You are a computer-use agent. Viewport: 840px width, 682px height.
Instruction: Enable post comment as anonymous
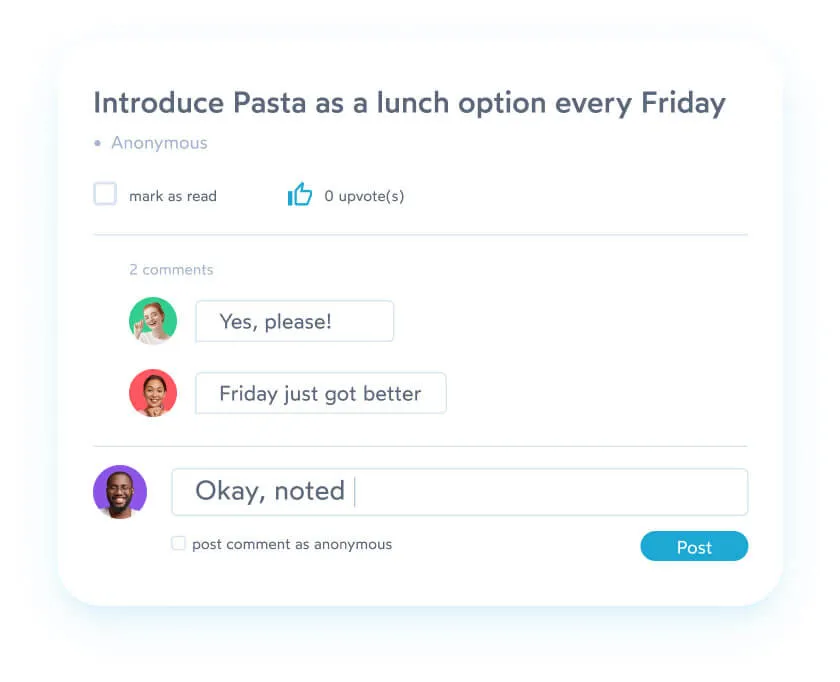(x=178, y=543)
